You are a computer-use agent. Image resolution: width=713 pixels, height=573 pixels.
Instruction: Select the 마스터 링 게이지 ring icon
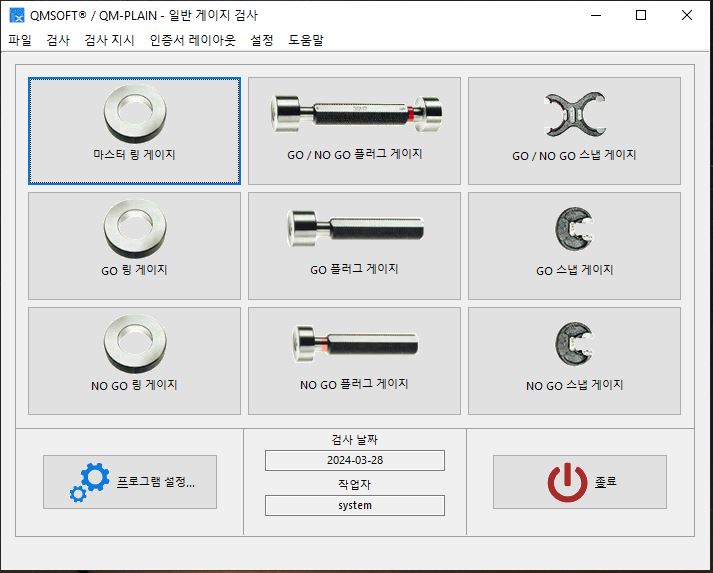(135, 114)
